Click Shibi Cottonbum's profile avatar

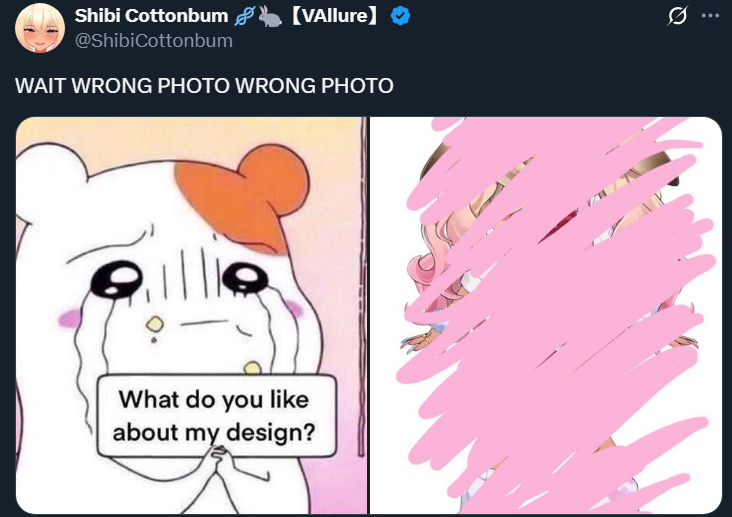pyautogui.click(x=40, y=28)
